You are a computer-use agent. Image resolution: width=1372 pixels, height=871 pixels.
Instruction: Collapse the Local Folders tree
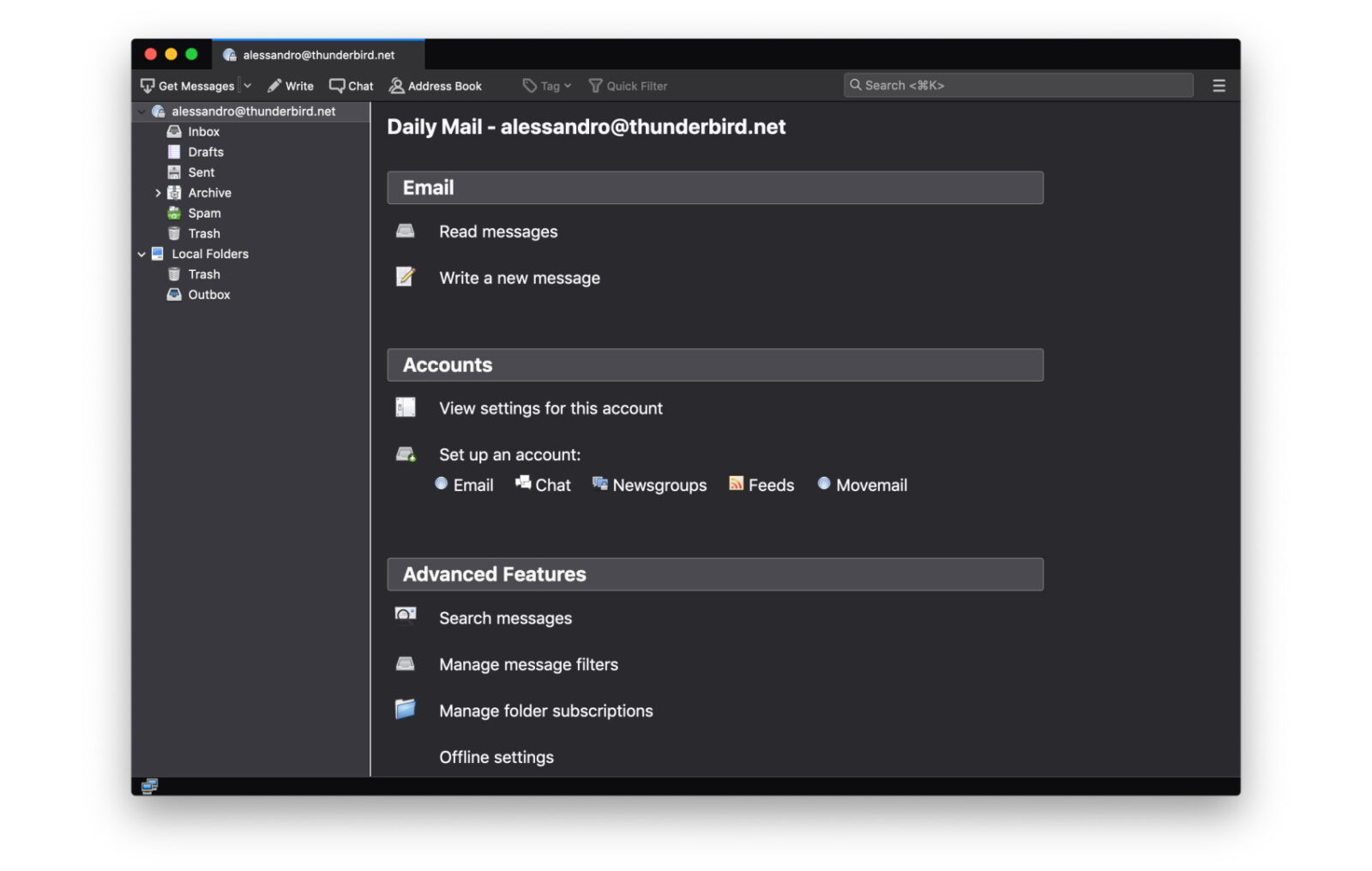coord(141,255)
